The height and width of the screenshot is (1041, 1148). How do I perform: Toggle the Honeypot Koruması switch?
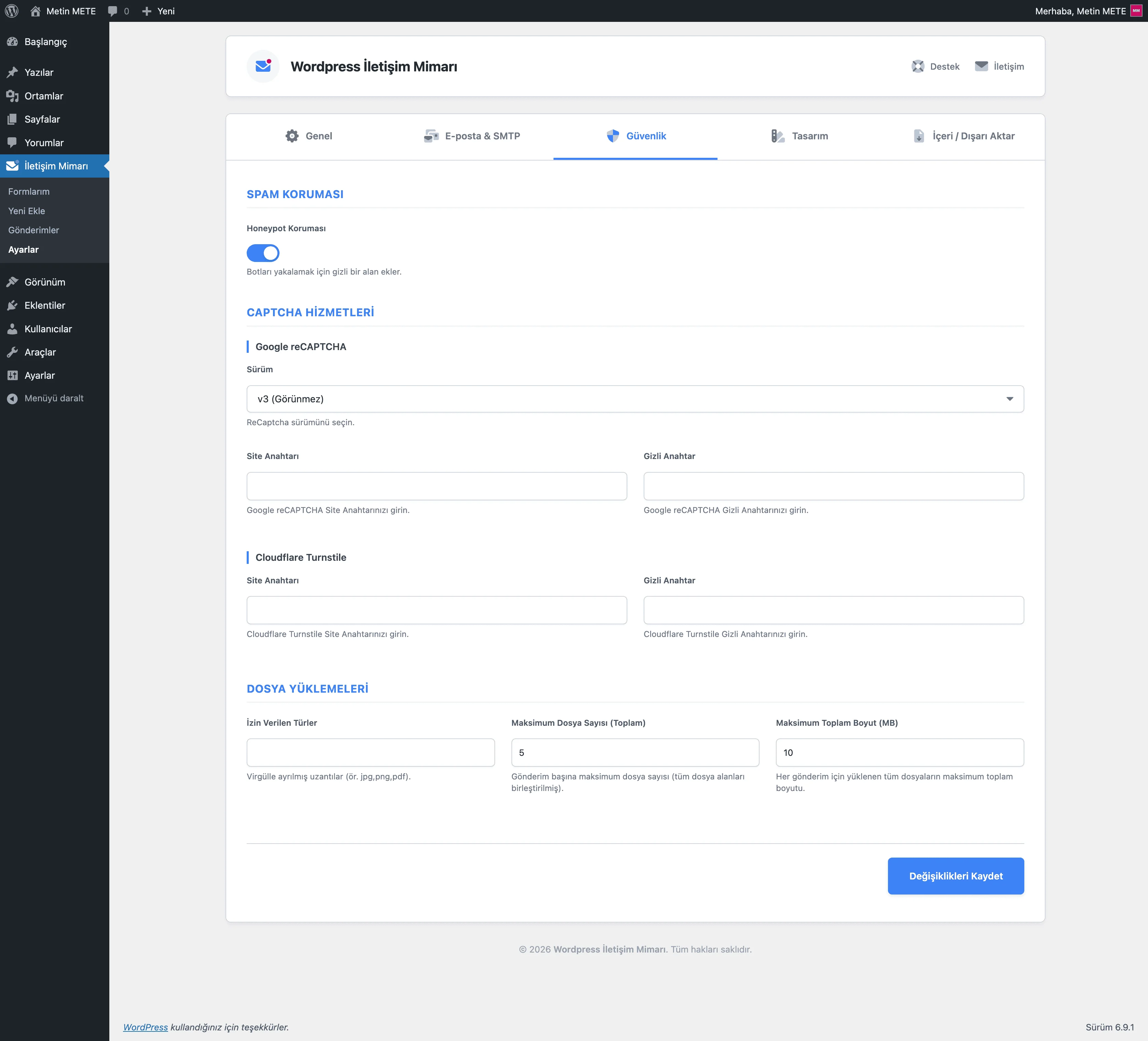pos(262,253)
